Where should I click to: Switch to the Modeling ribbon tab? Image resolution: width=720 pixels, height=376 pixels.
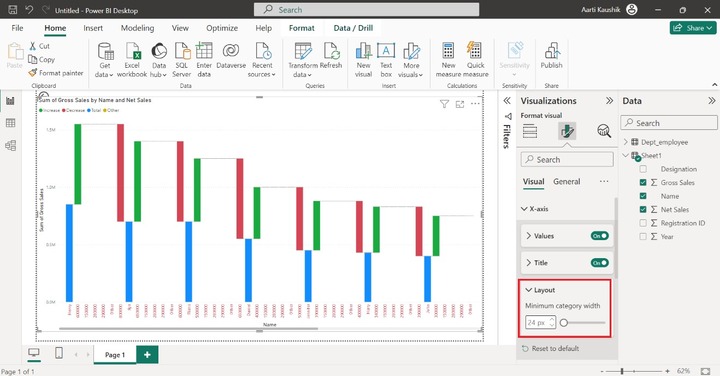point(137,28)
